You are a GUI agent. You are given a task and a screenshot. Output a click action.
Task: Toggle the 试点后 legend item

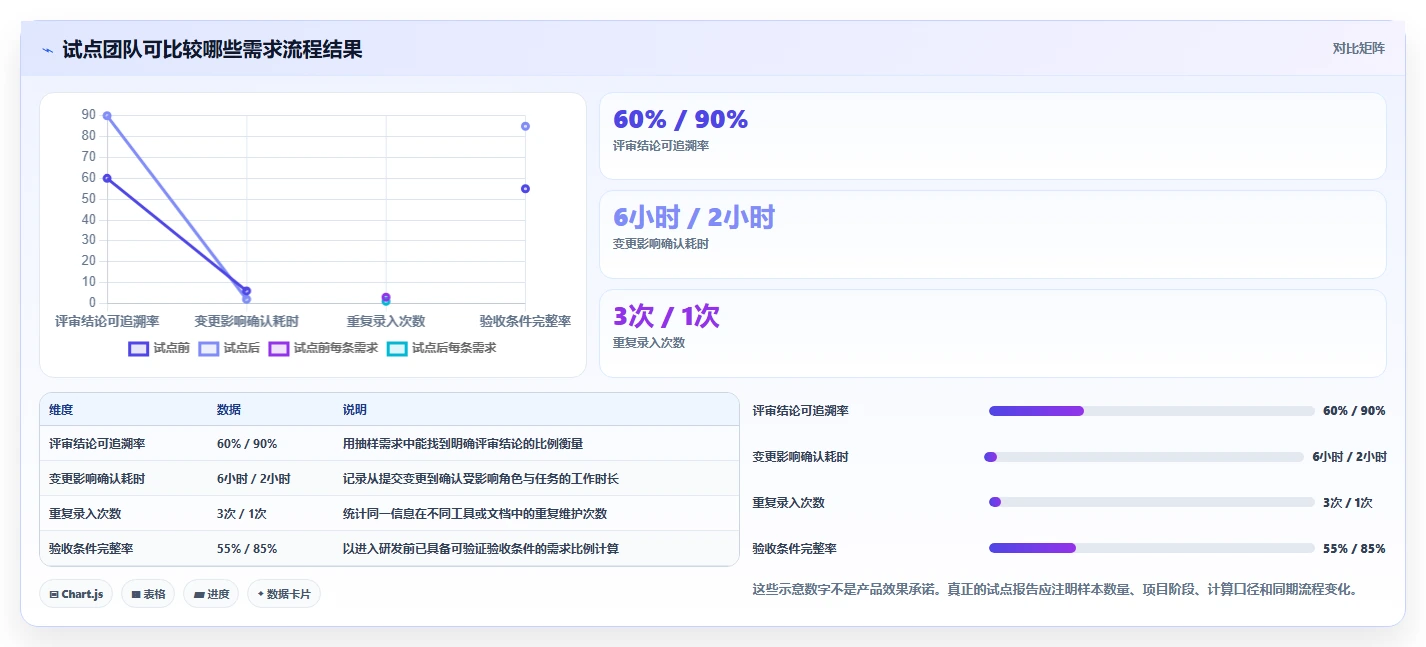click(x=229, y=348)
